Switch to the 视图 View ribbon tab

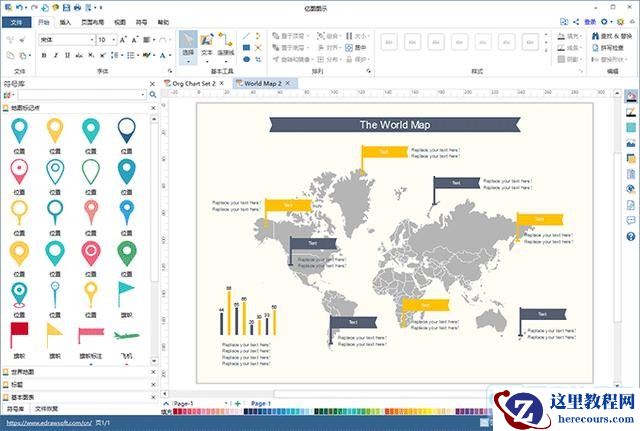click(120, 22)
